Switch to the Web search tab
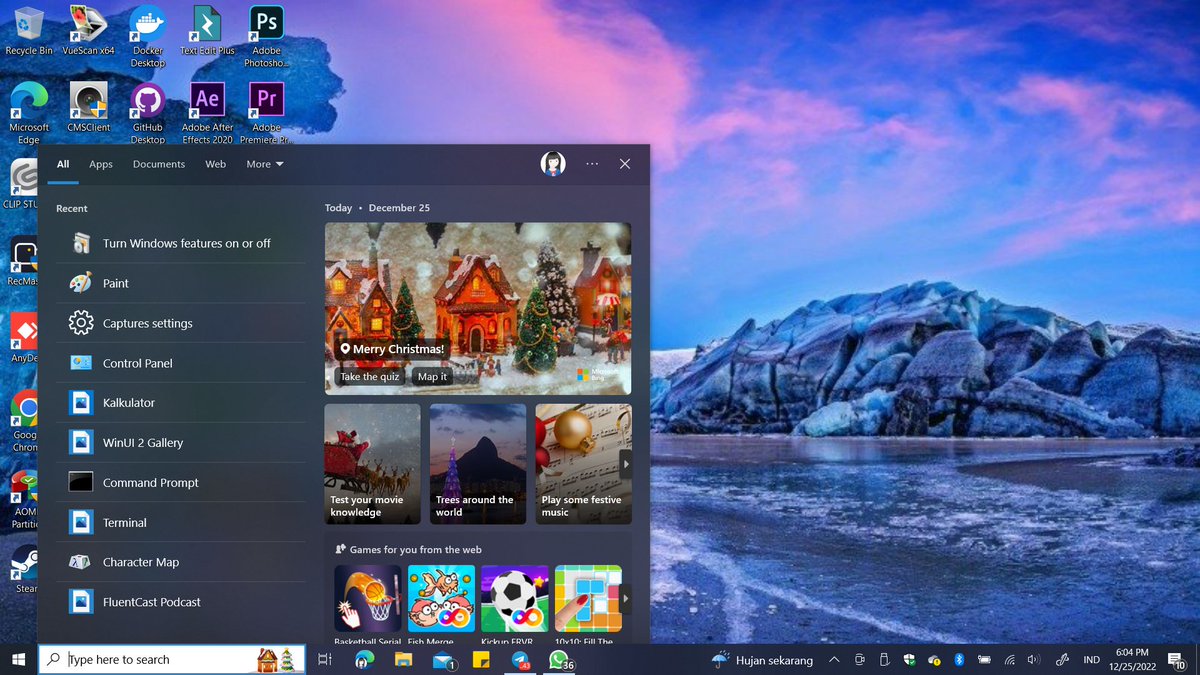Image resolution: width=1200 pixels, height=675 pixels. pos(216,164)
